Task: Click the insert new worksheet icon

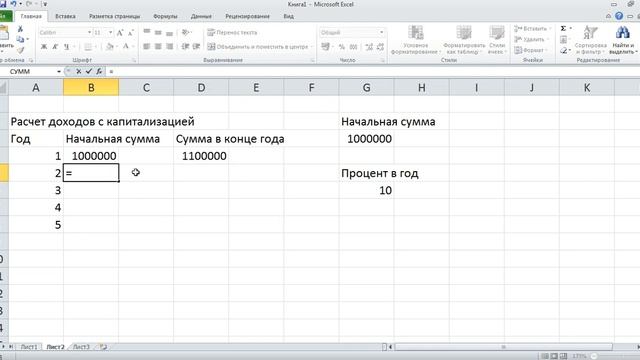Action: click(103, 347)
